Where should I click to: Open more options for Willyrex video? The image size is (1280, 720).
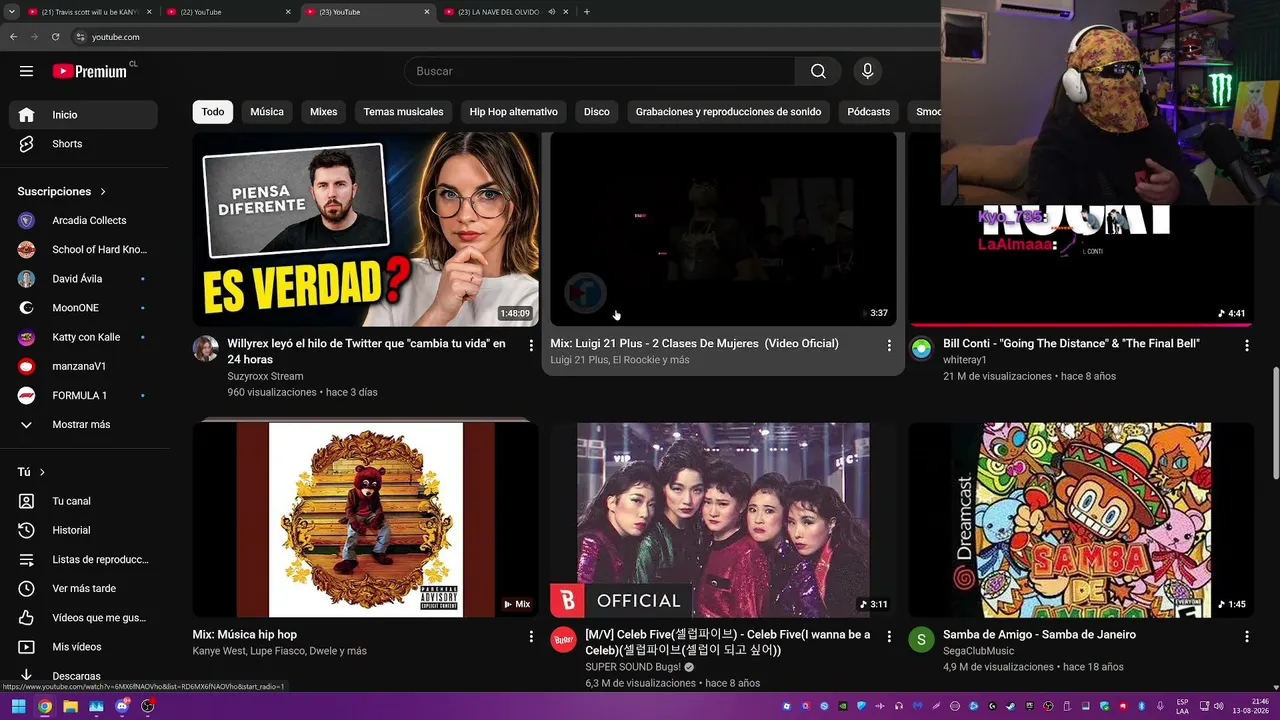[531, 346]
